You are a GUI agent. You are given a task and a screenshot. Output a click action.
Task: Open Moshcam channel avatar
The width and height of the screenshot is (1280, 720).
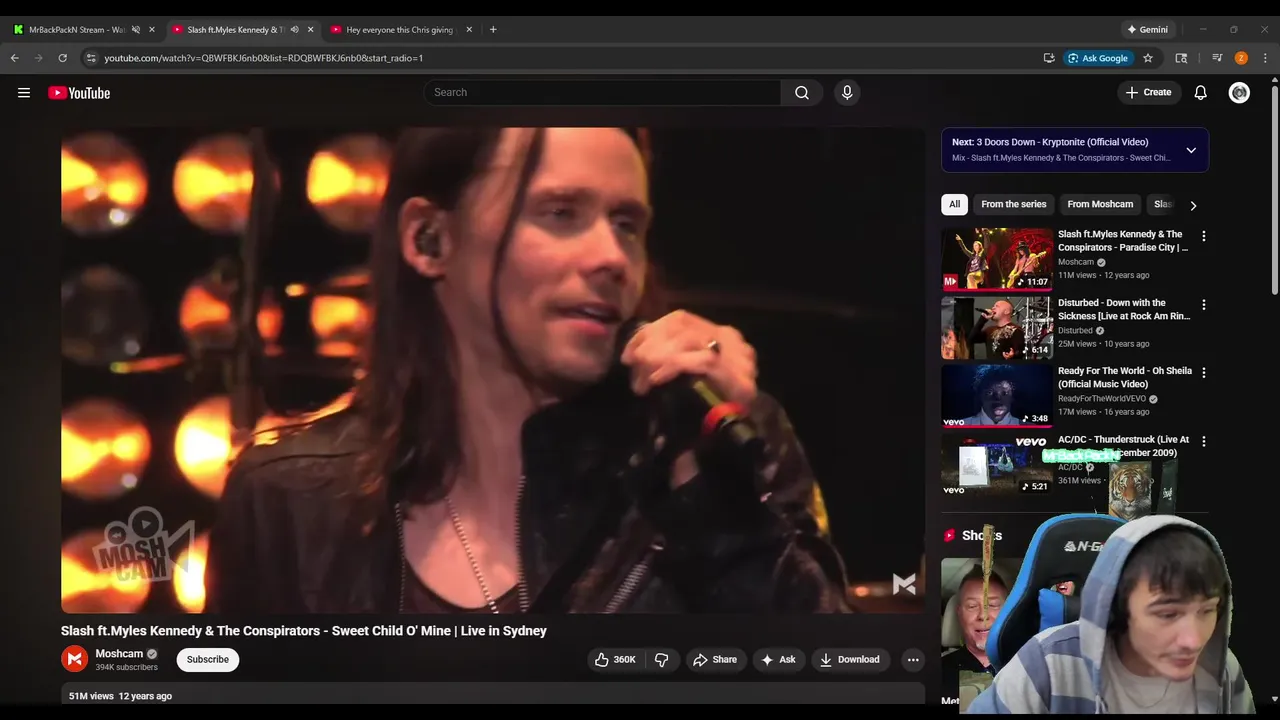pyautogui.click(x=74, y=659)
